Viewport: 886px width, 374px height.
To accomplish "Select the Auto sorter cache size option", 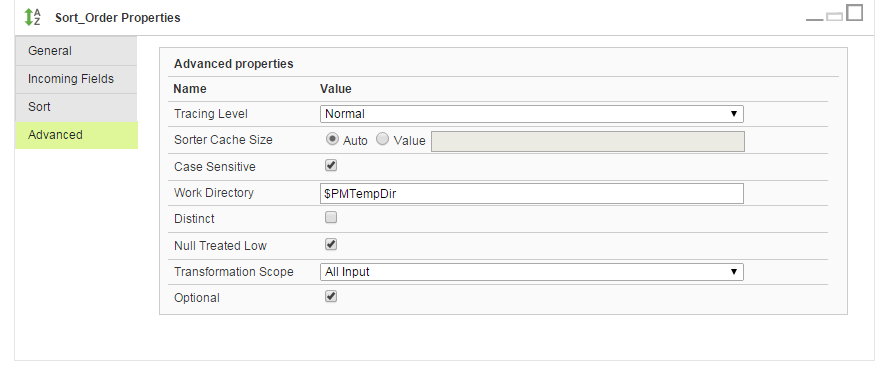I will 332,139.
